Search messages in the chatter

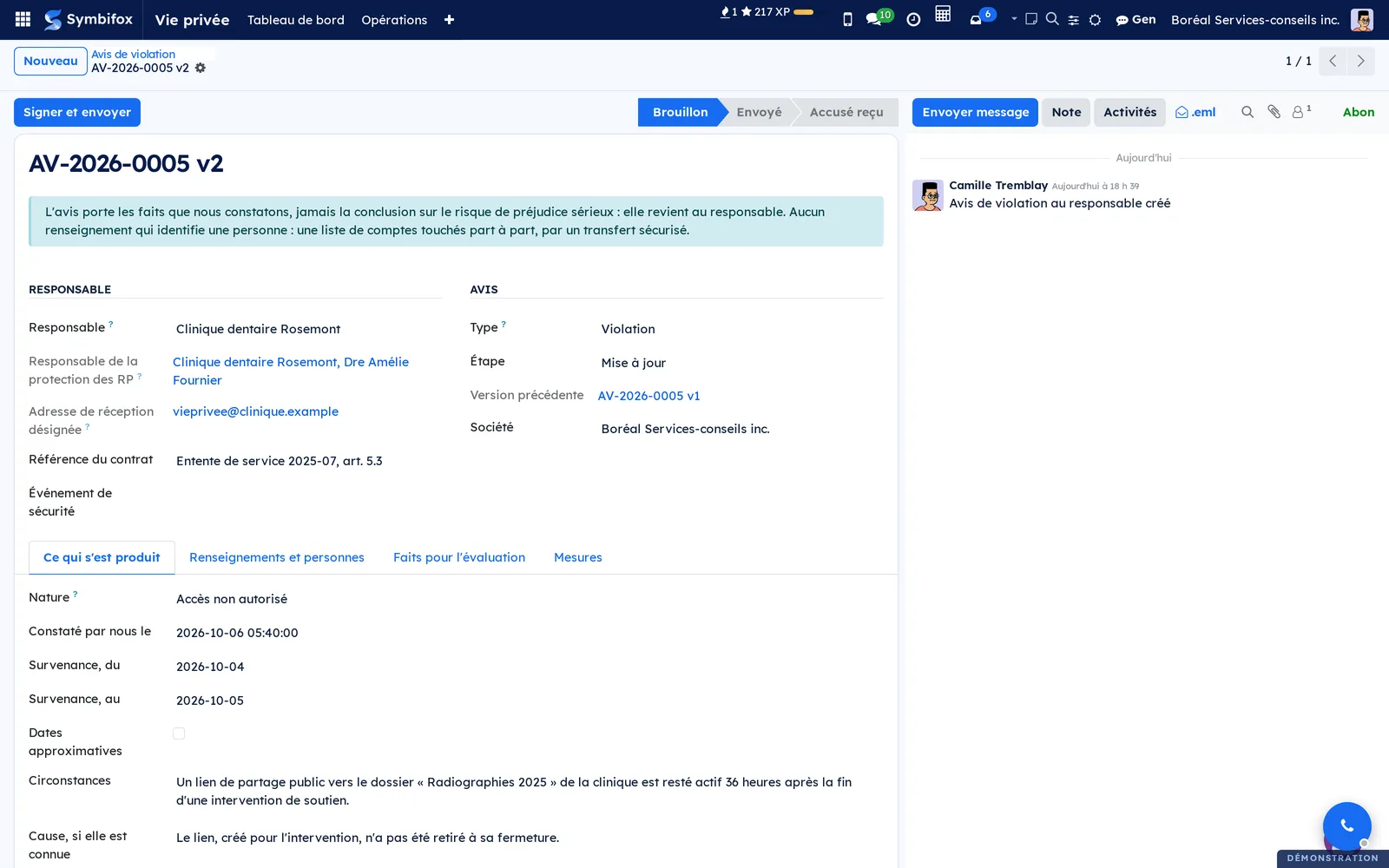click(x=1247, y=112)
